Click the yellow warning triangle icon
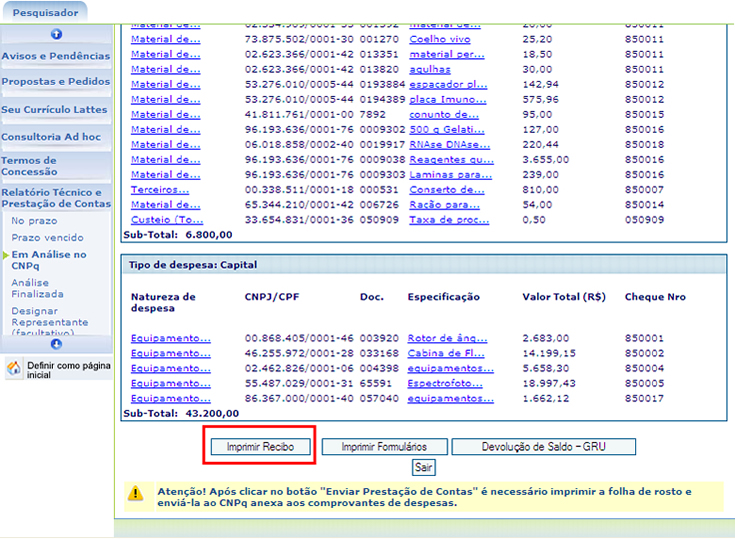Screen dimensions: 735x539 pos(135,493)
